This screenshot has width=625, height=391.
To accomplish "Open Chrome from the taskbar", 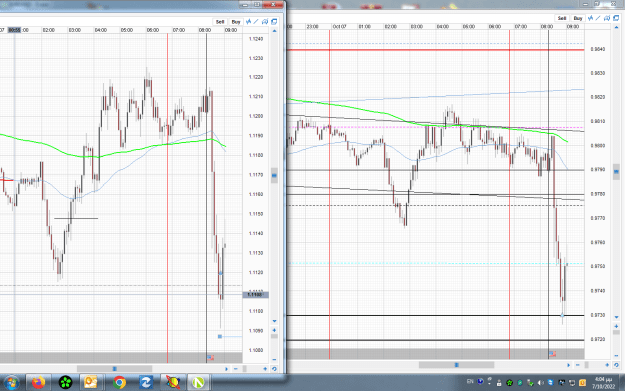I will coord(119,383).
